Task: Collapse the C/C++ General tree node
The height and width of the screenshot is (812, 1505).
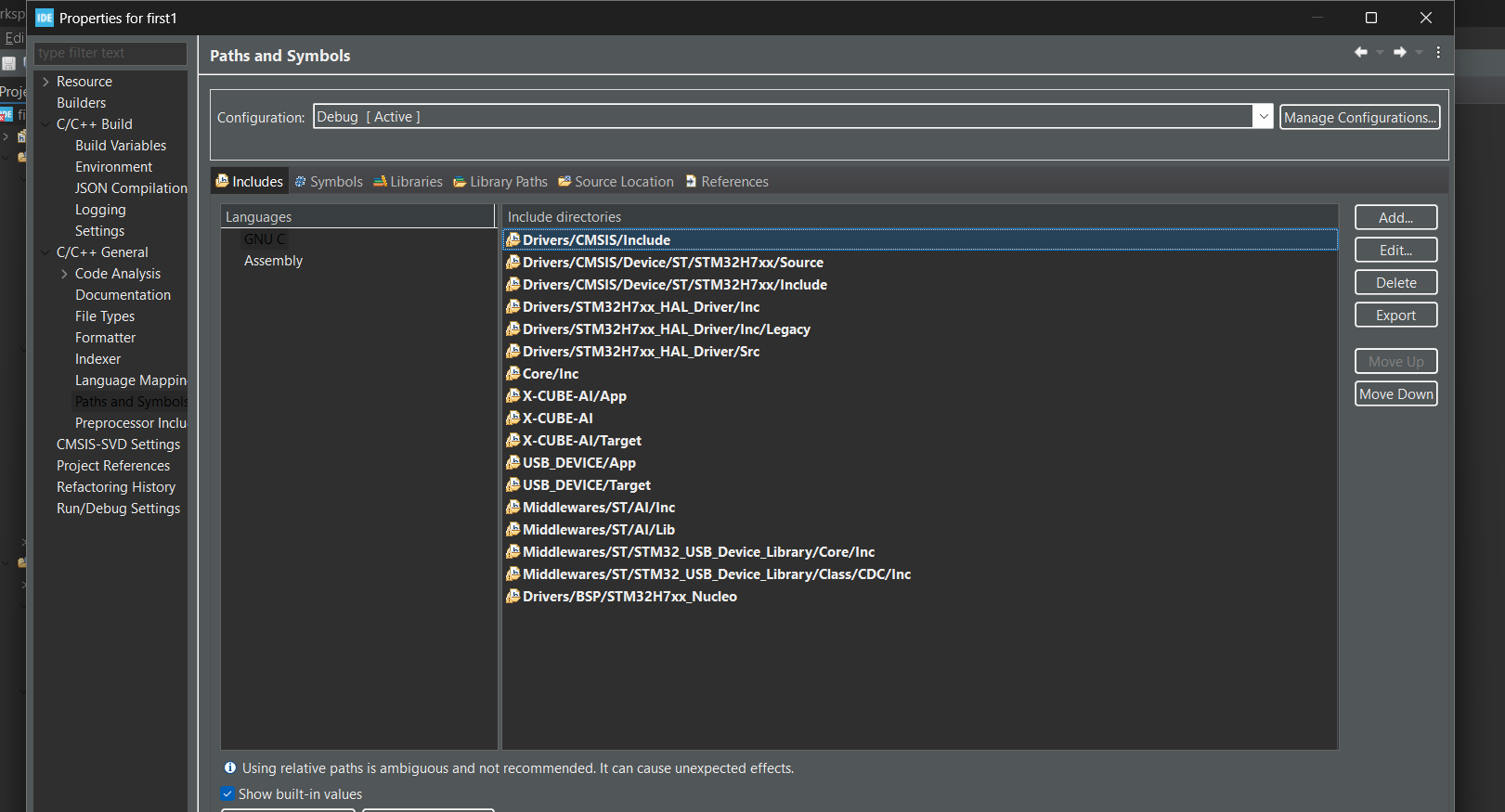Action: (x=45, y=252)
